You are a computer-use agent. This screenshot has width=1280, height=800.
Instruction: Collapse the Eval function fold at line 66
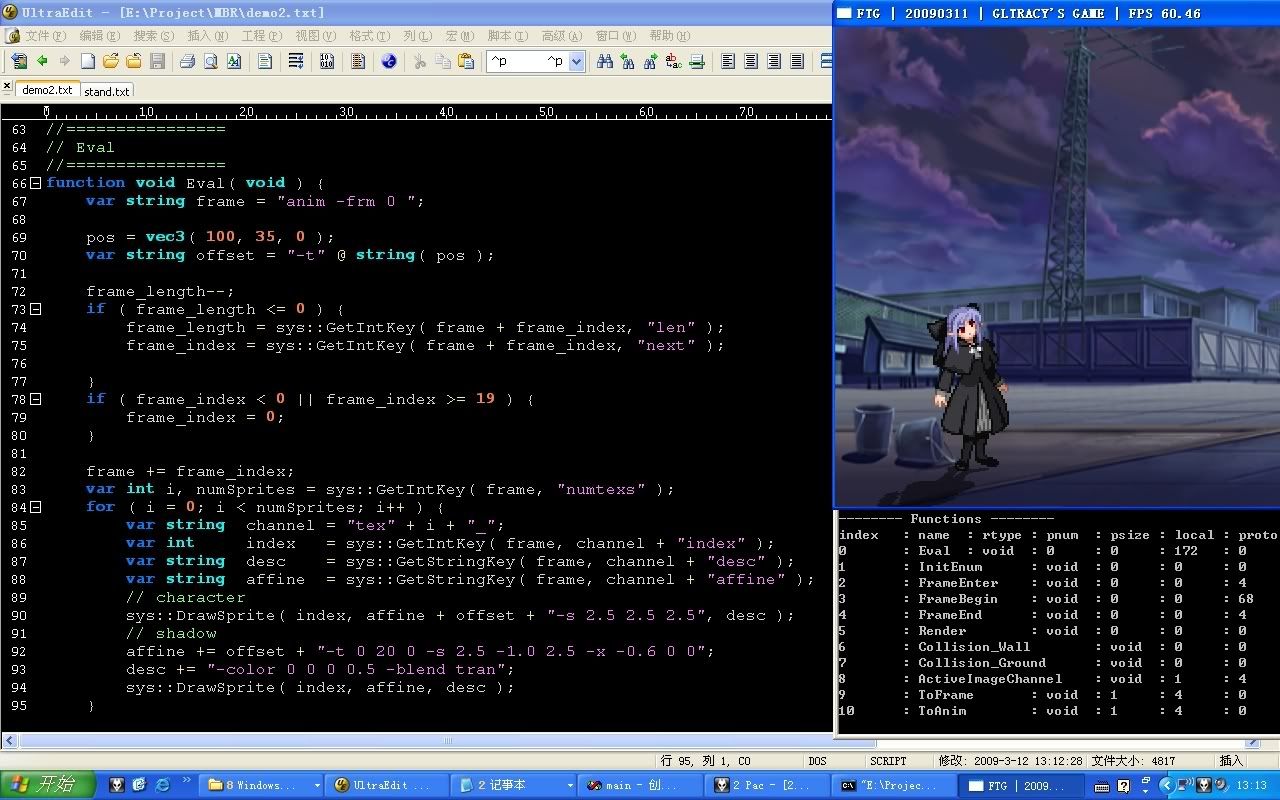point(36,183)
